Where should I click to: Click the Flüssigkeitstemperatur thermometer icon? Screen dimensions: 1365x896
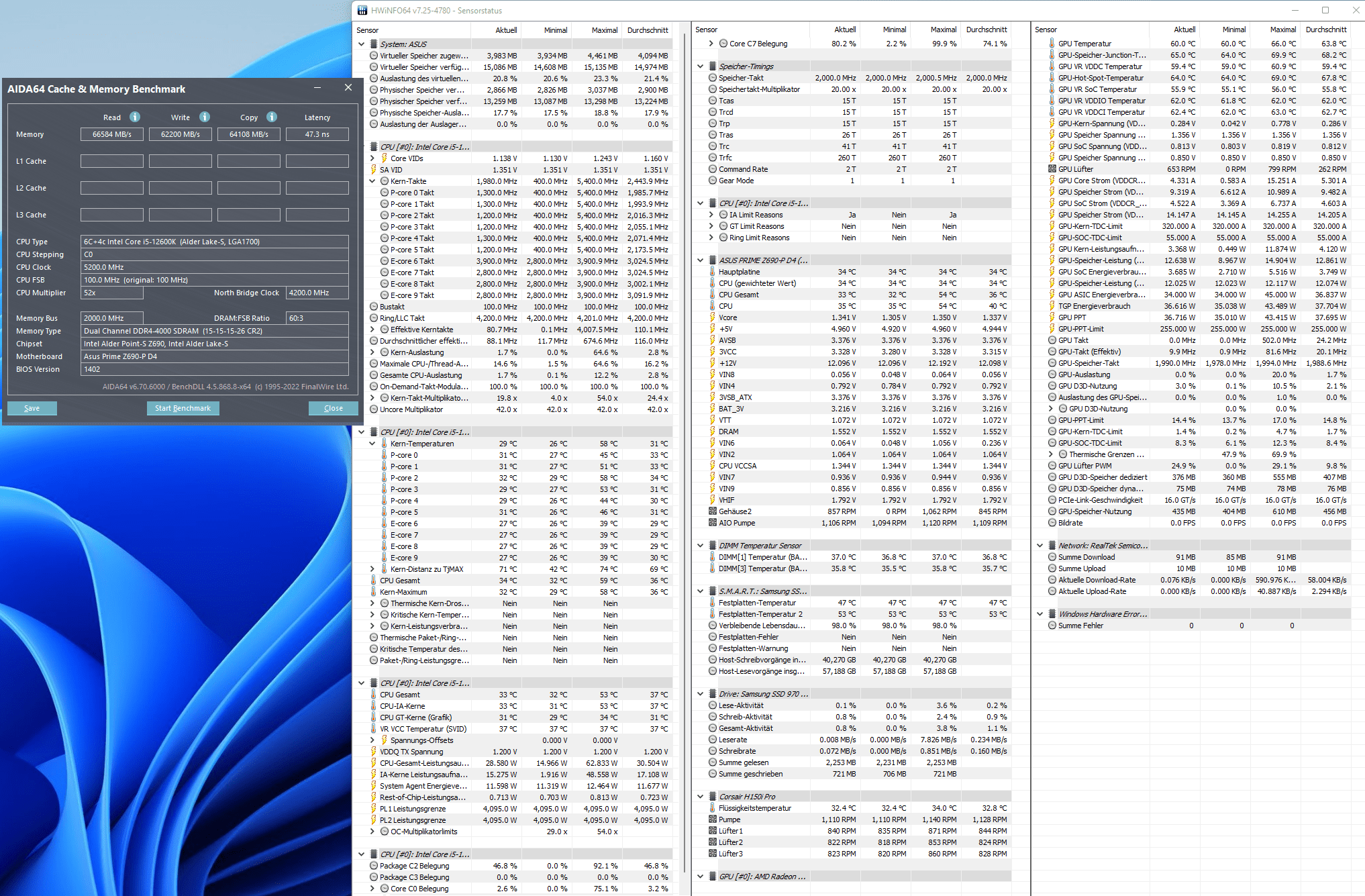[x=713, y=808]
